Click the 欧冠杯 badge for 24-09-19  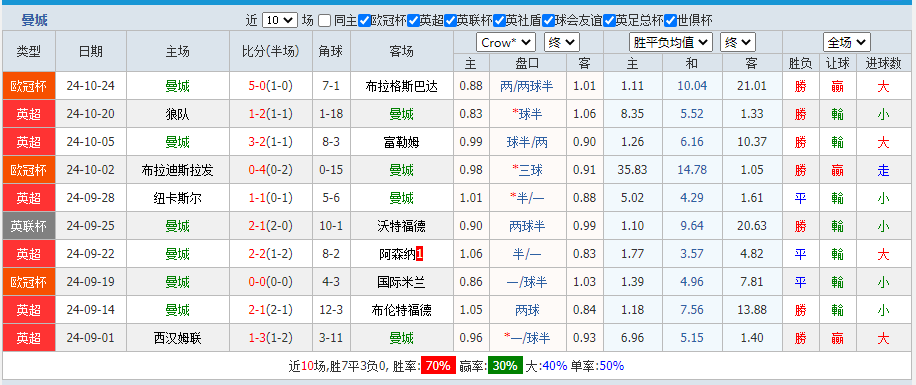(x=29, y=282)
